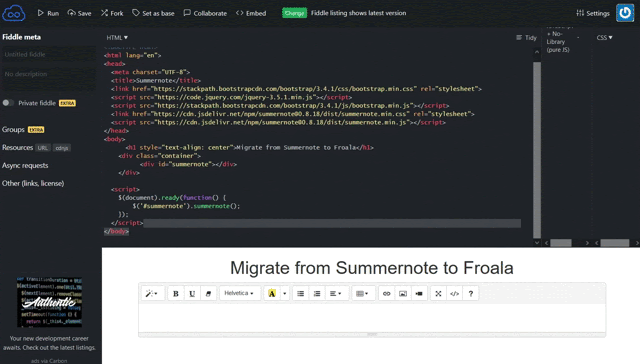Image resolution: width=640 pixels, height=364 pixels.
Task: Open the help question mark icon
Action: coord(471,293)
